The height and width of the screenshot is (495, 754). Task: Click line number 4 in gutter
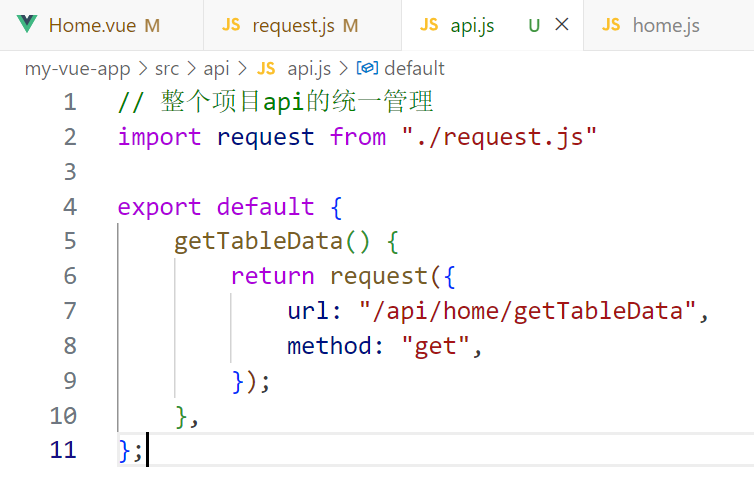tap(70, 207)
